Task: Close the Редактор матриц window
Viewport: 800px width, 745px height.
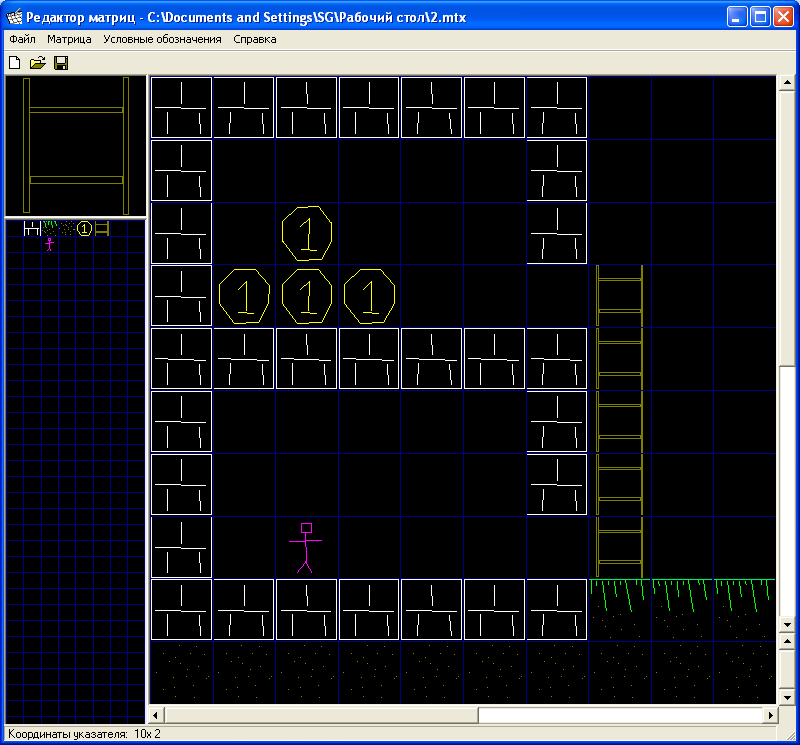Action: (783, 17)
